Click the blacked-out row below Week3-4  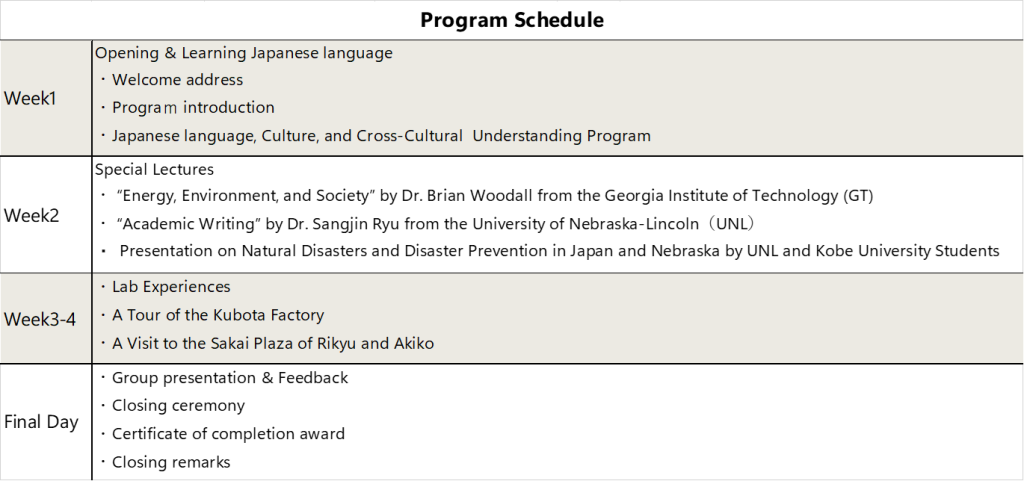(x=512, y=420)
